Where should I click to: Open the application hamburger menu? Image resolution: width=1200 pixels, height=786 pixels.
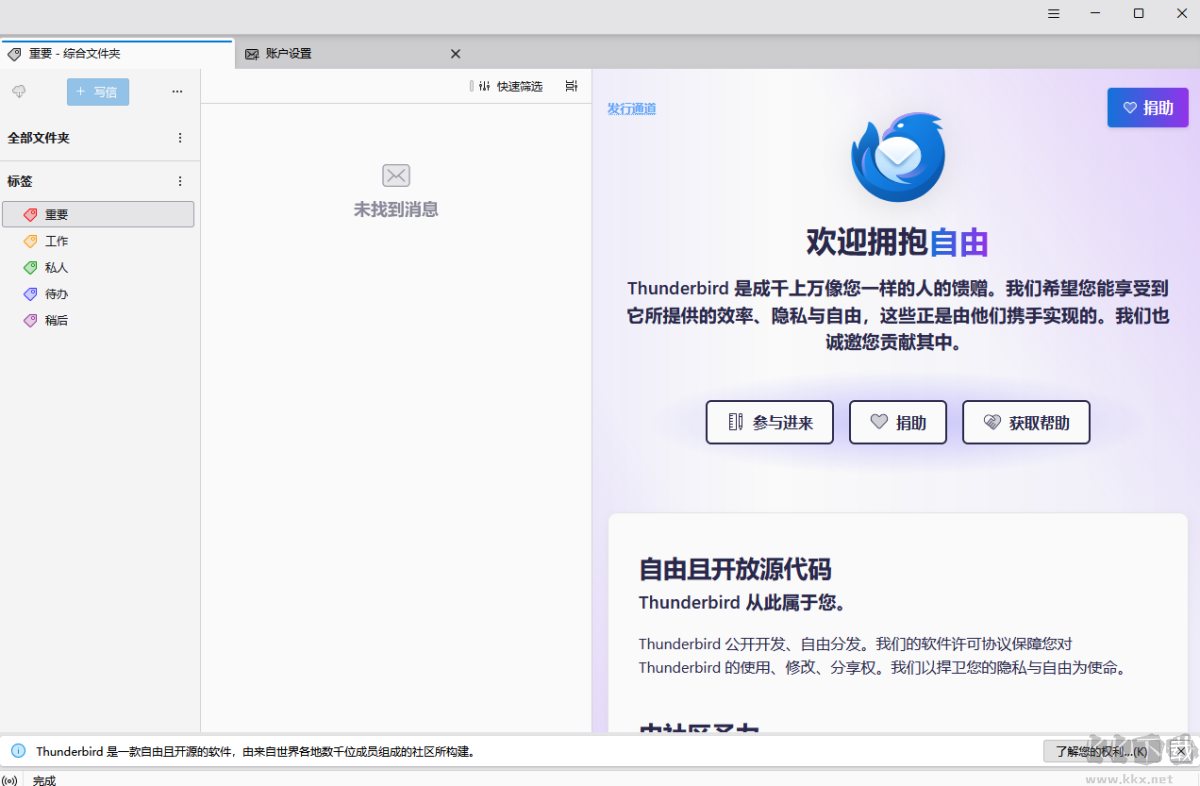coord(1054,13)
